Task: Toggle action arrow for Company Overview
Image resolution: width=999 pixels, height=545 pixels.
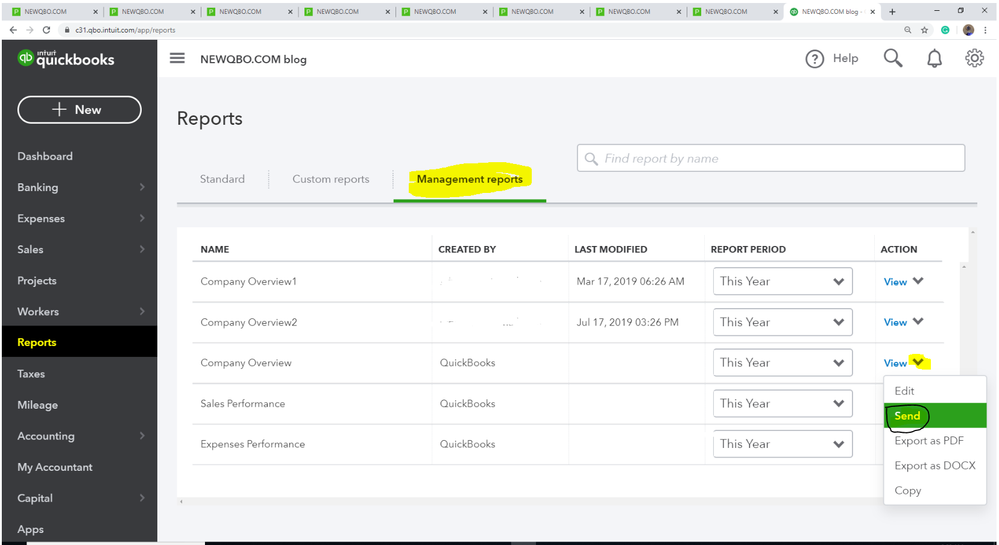Action: pyautogui.click(x=918, y=362)
